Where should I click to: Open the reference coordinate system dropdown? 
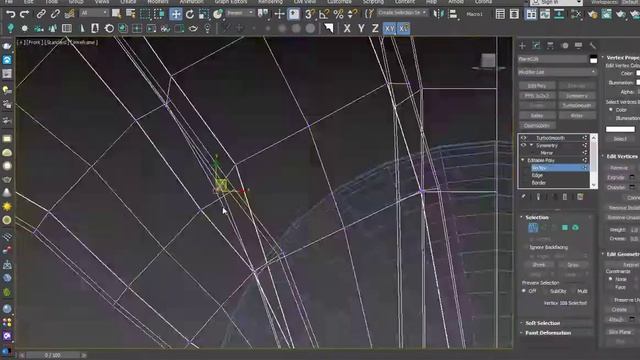pyautogui.click(x=240, y=13)
